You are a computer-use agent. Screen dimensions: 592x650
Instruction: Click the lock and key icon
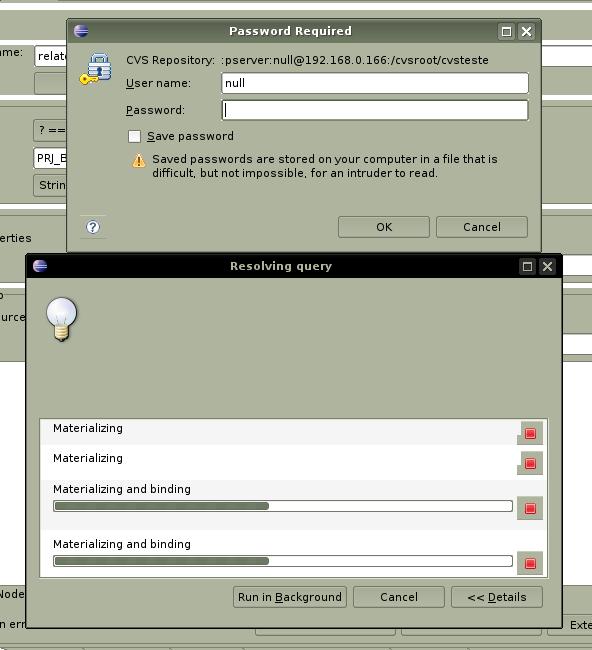[95, 69]
